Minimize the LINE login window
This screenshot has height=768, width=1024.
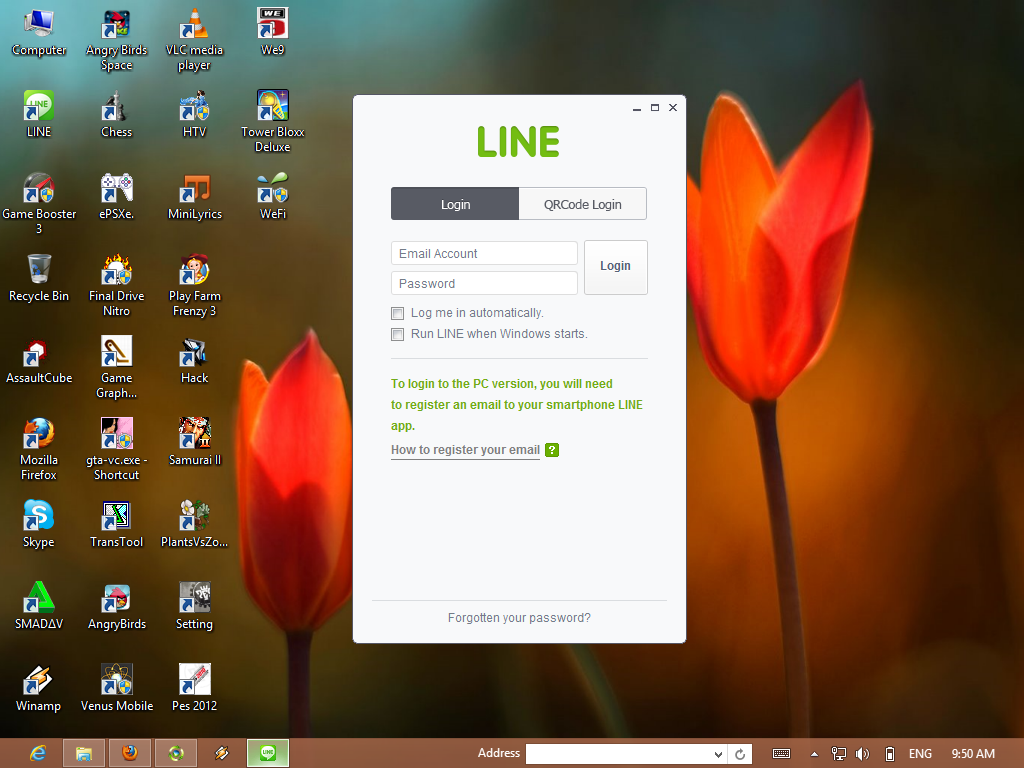tap(637, 108)
